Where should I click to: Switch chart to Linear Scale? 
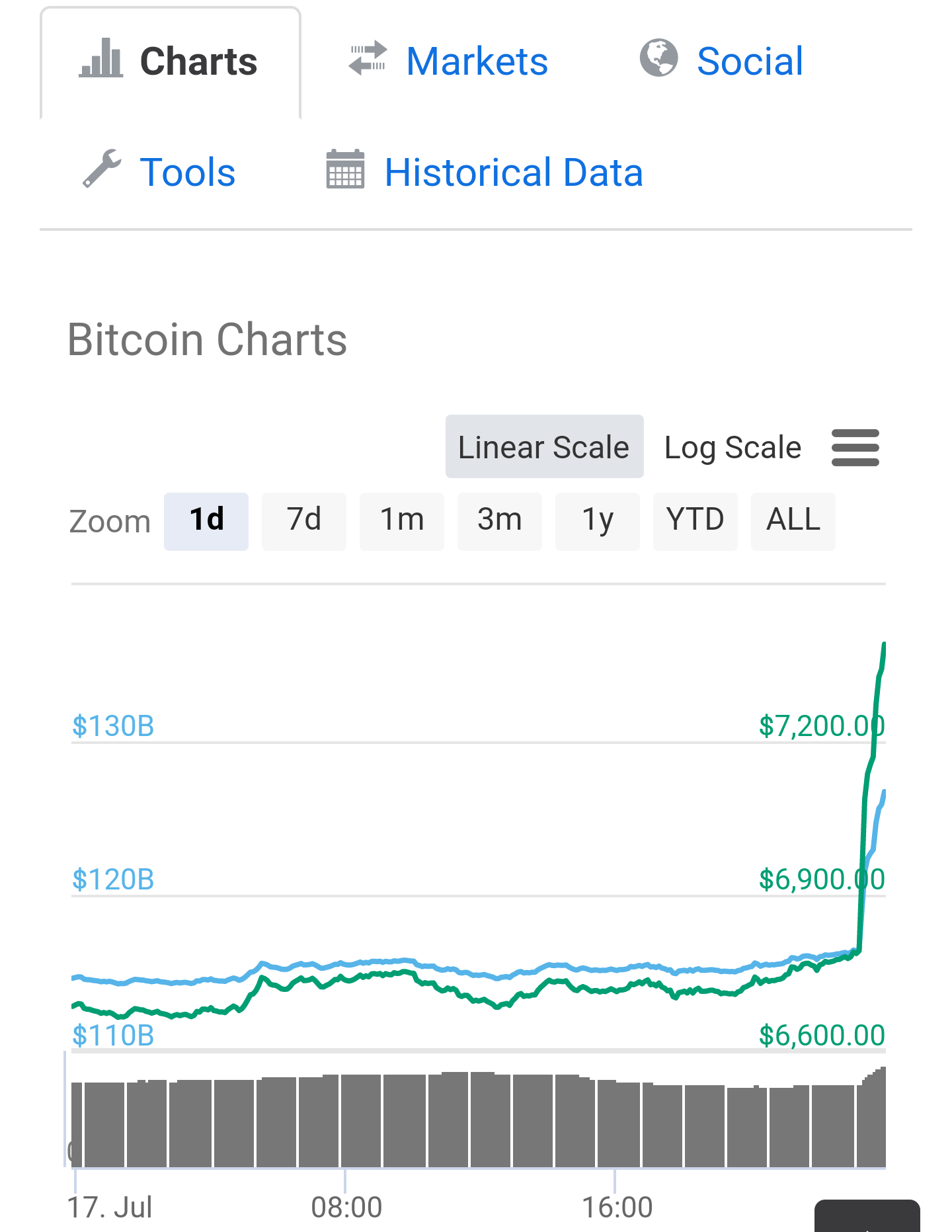pyautogui.click(x=544, y=447)
